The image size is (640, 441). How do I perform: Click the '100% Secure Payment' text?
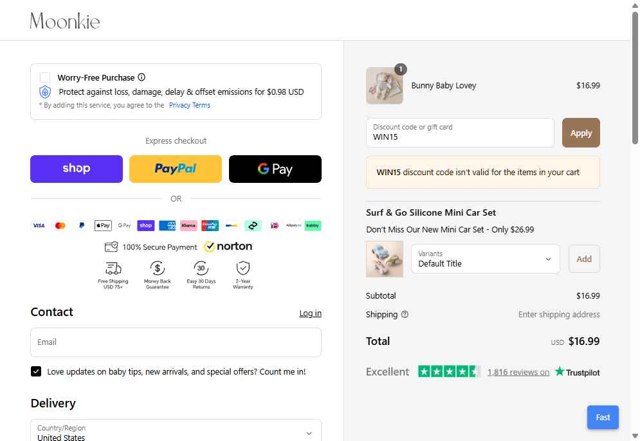[160, 247]
